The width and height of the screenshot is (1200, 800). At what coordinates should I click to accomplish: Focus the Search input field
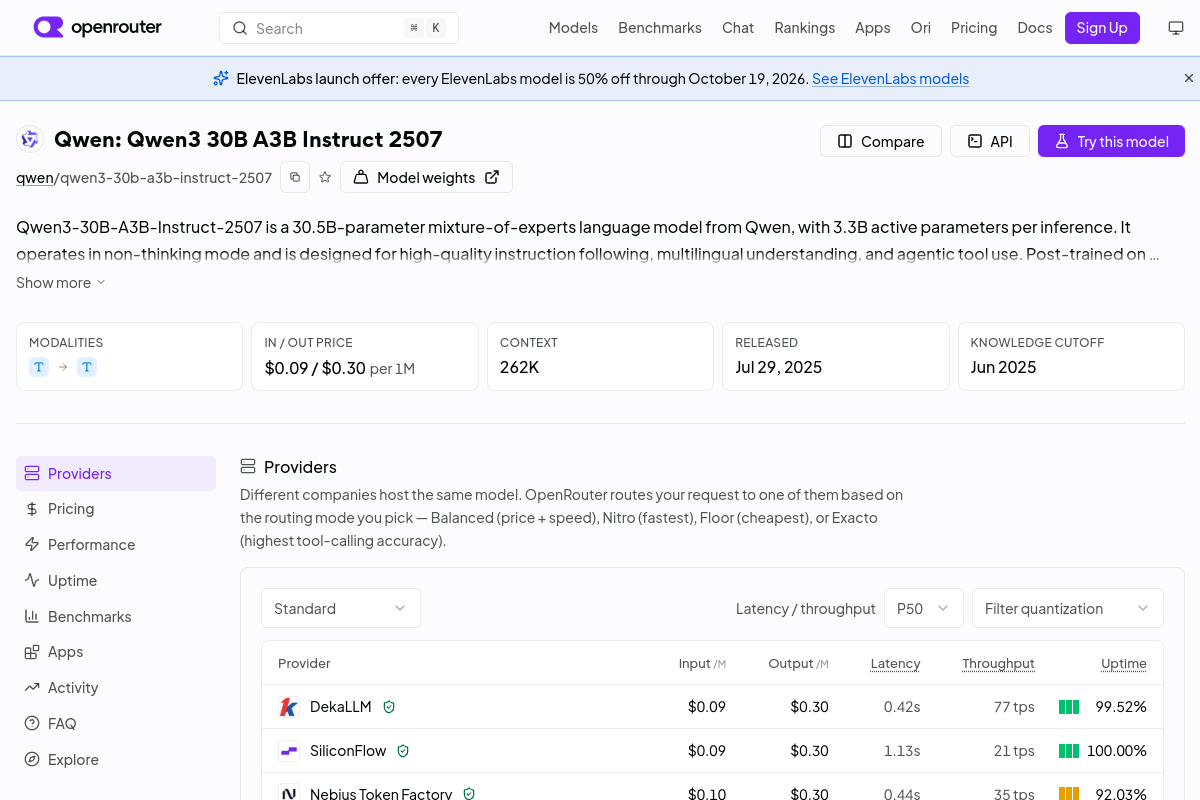pyautogui.click(x=339, y=28)
